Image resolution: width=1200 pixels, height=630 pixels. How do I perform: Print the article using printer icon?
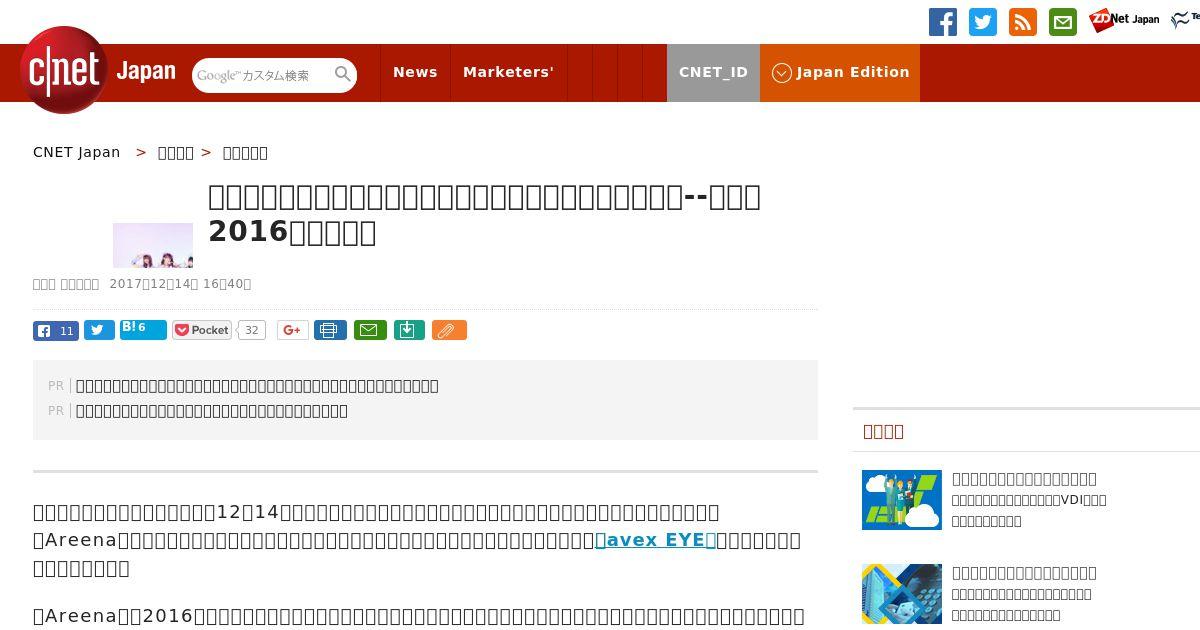coord(330,330)
